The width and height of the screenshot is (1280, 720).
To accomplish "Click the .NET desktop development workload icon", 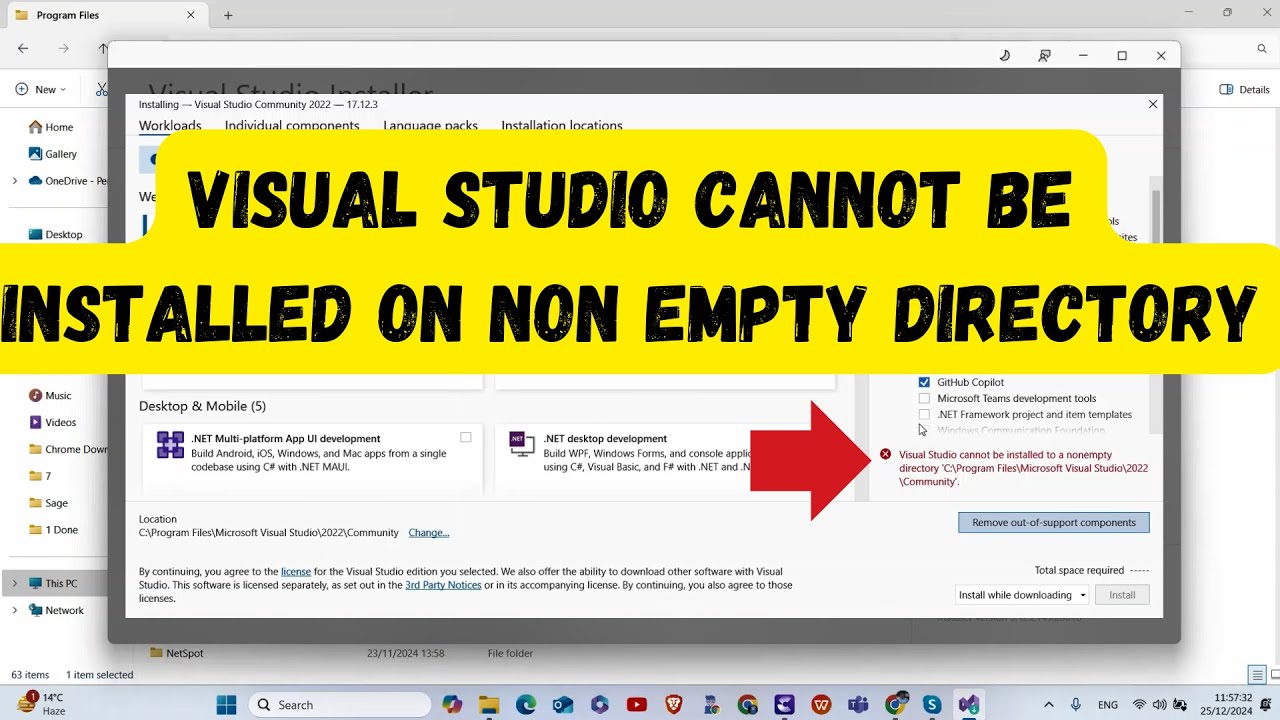I will coord(522,445).
